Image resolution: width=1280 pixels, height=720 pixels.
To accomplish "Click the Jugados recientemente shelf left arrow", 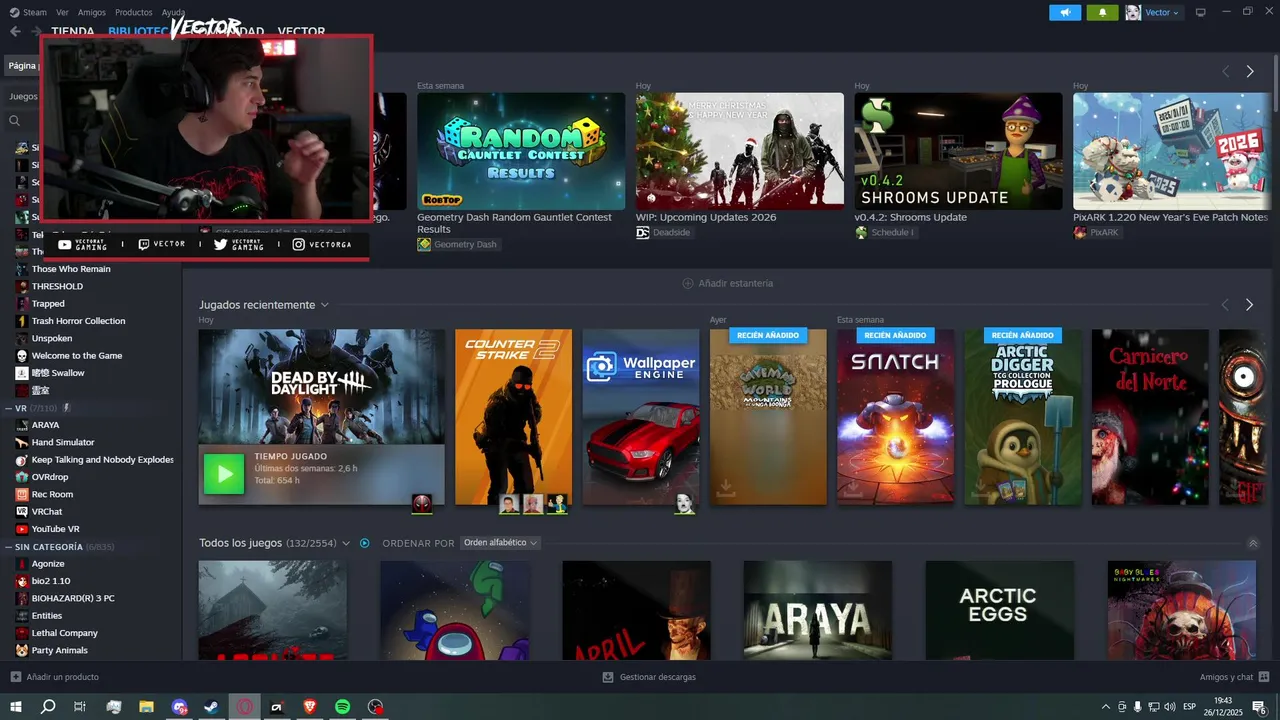I will click(x=1225, y=304).
